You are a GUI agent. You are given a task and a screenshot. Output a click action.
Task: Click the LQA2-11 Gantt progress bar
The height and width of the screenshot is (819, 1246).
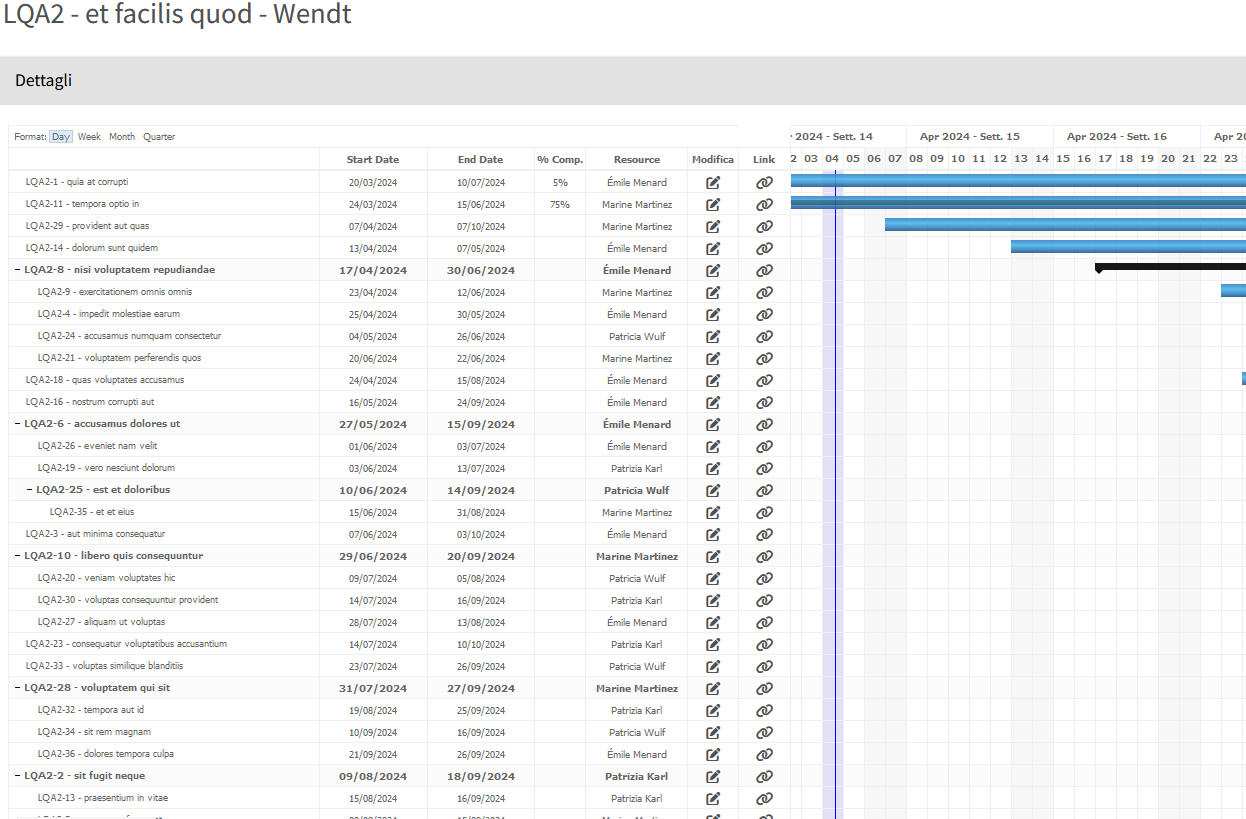[x=1018, y=203]
